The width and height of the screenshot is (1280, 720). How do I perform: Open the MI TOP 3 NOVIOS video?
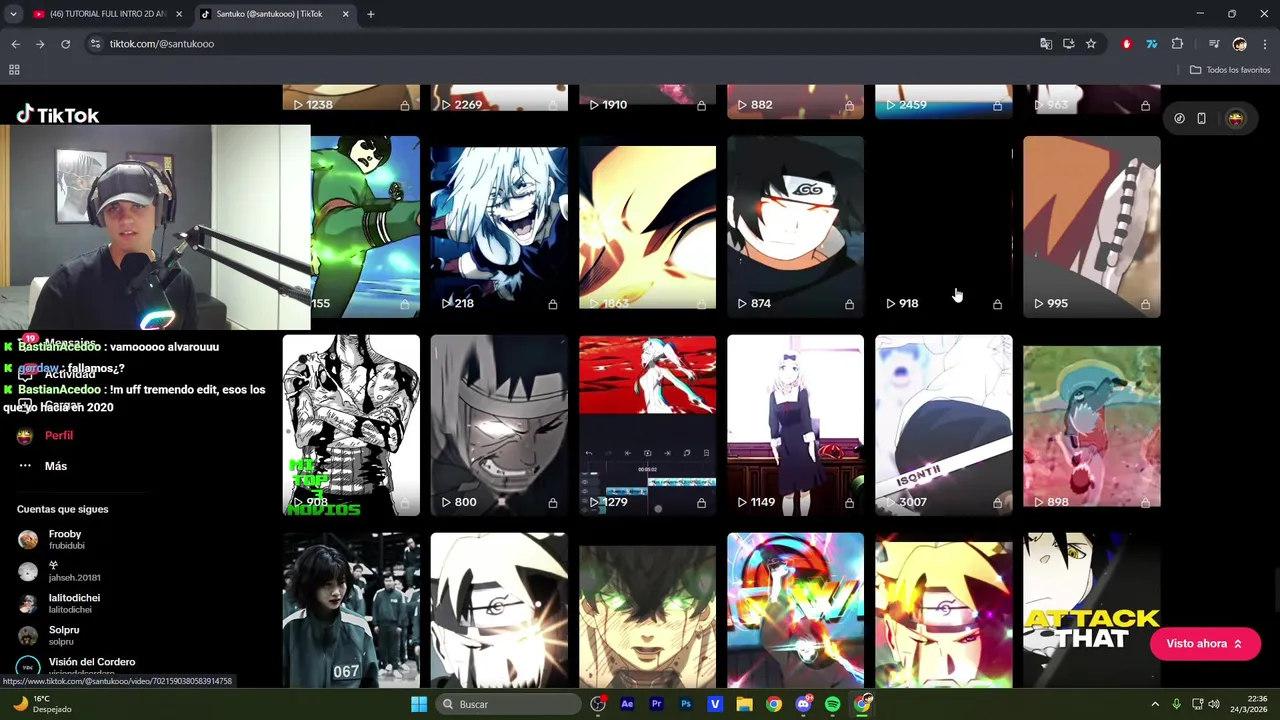tap(351, 426)
